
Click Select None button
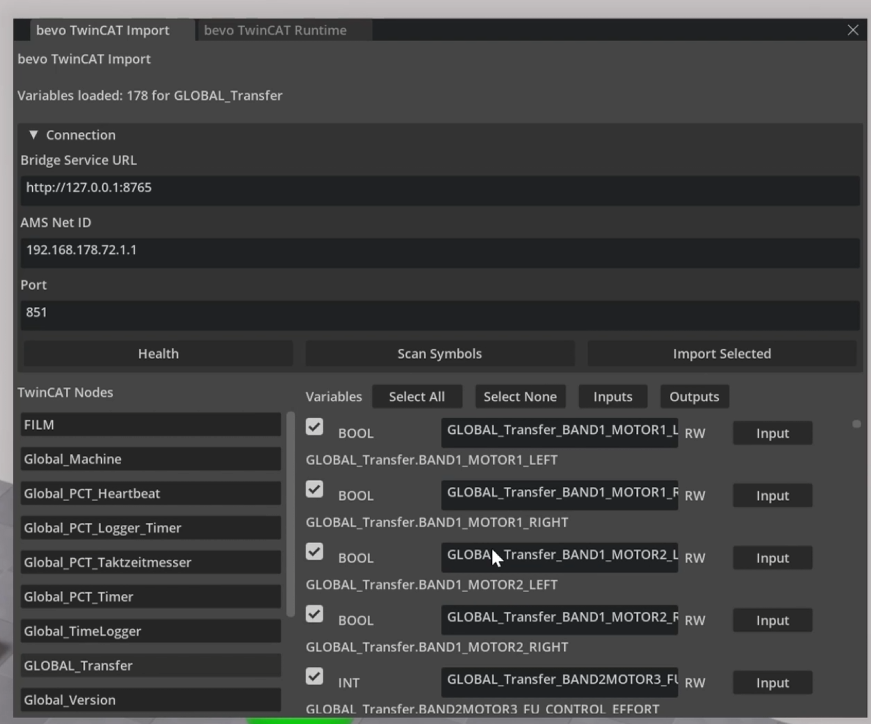520,397
